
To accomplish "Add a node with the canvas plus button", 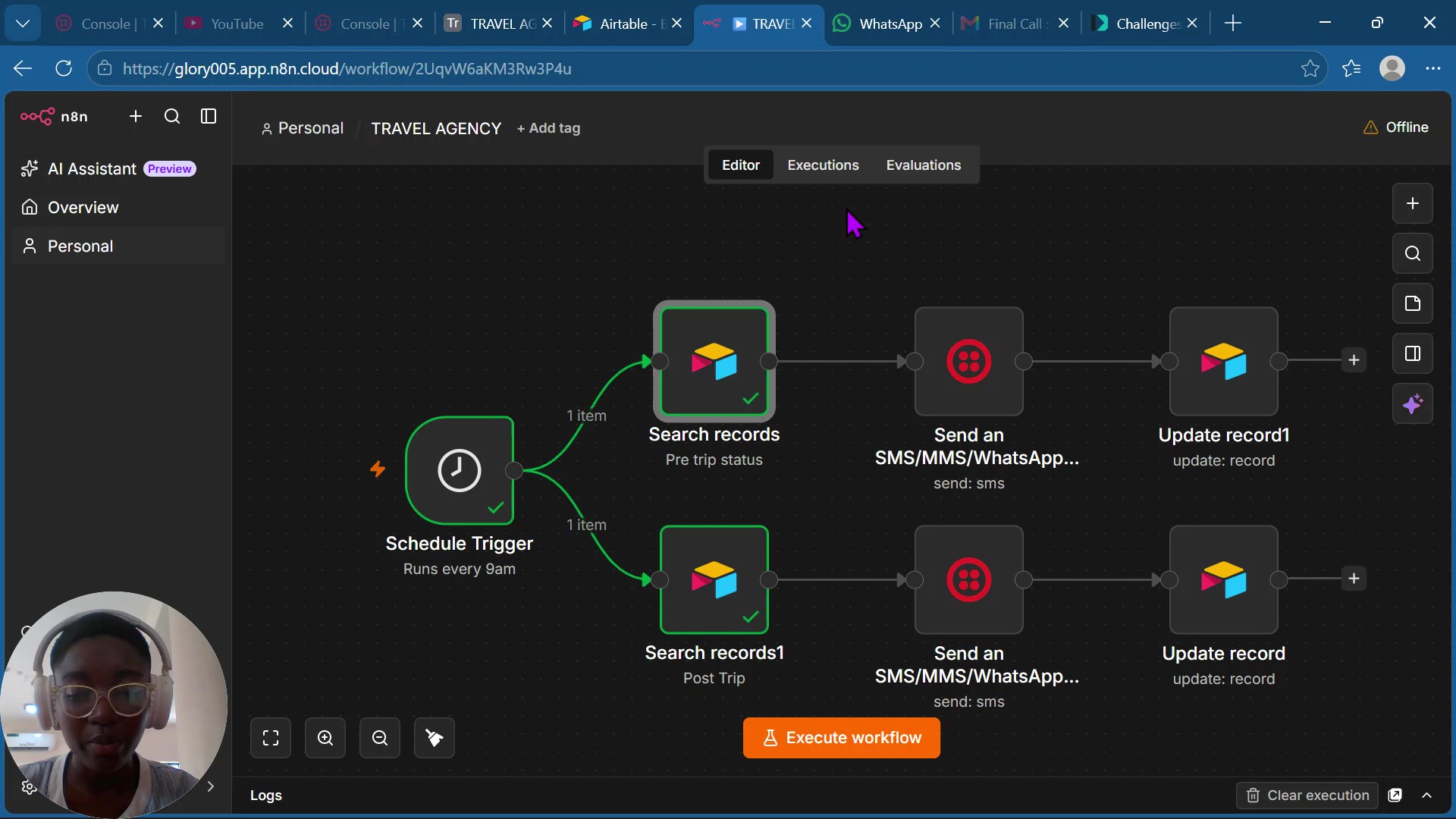I will tap(1412, 203).
